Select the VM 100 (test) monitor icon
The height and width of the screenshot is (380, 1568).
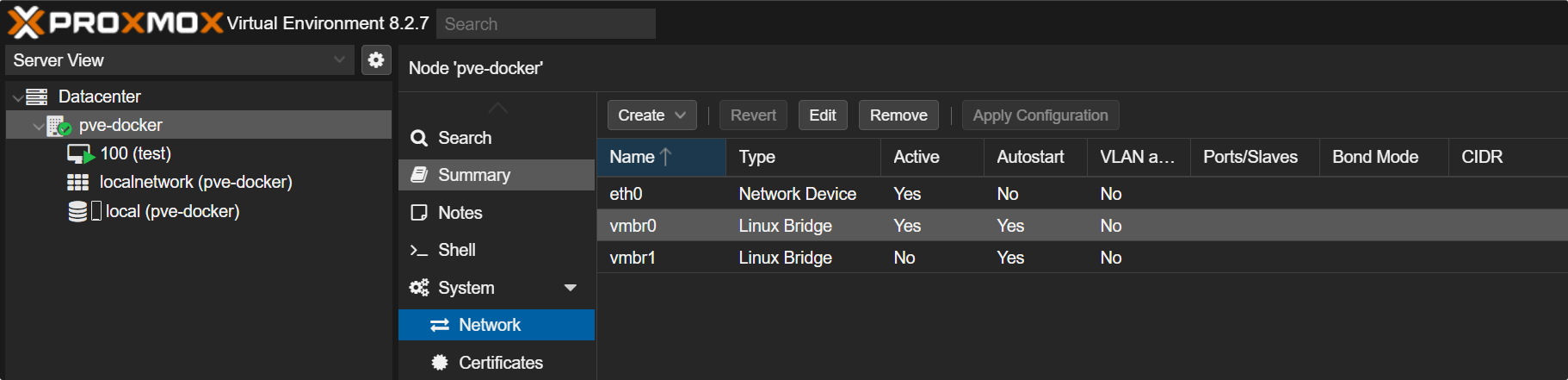pos(80,154)
